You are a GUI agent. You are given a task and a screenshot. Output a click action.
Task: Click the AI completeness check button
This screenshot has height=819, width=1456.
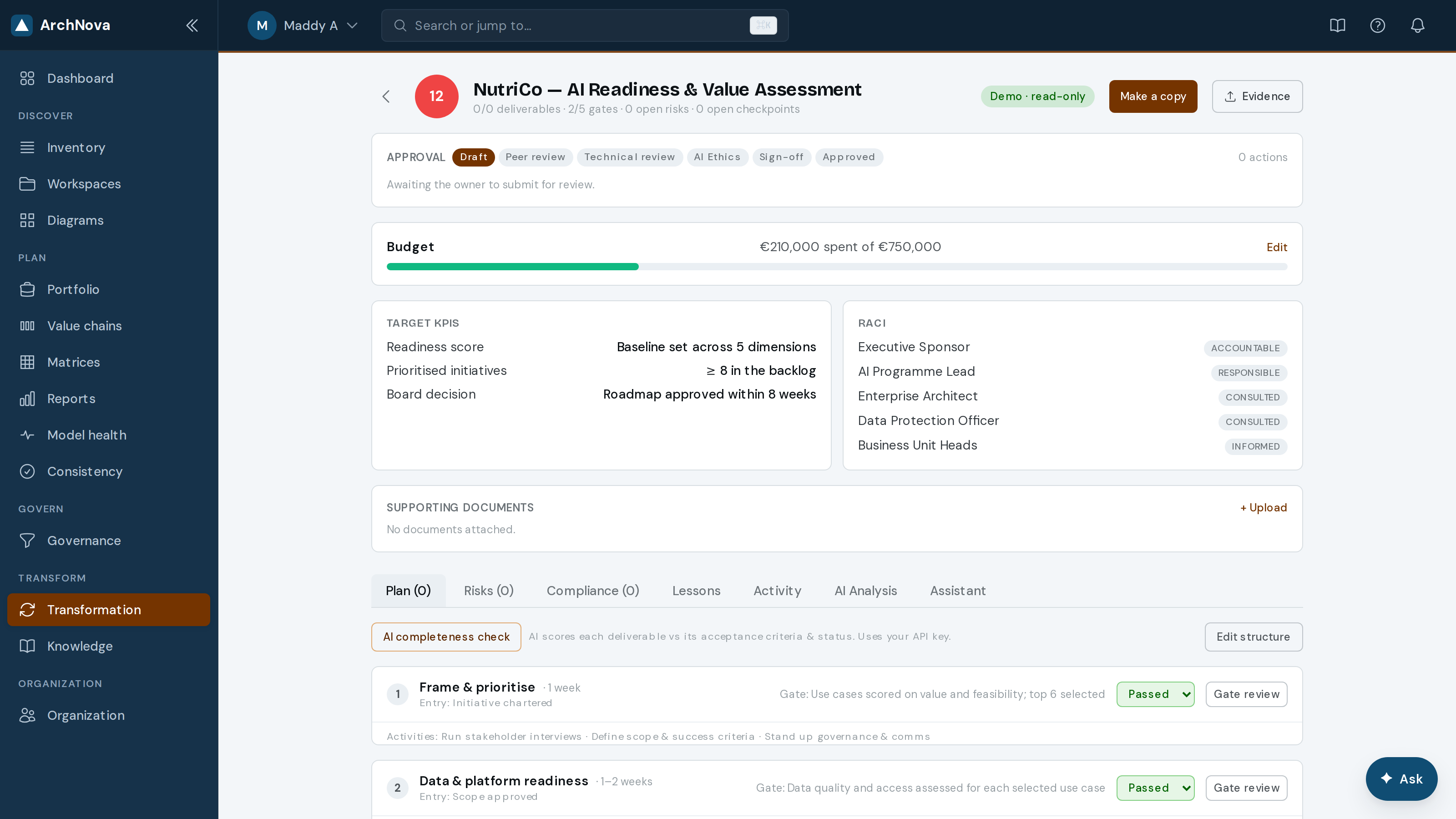446,637
